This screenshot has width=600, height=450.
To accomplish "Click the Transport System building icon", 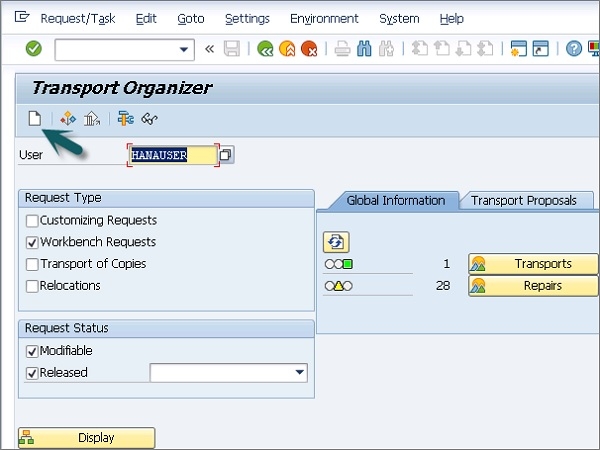I will pyautogui.click(x=92, y=119).
